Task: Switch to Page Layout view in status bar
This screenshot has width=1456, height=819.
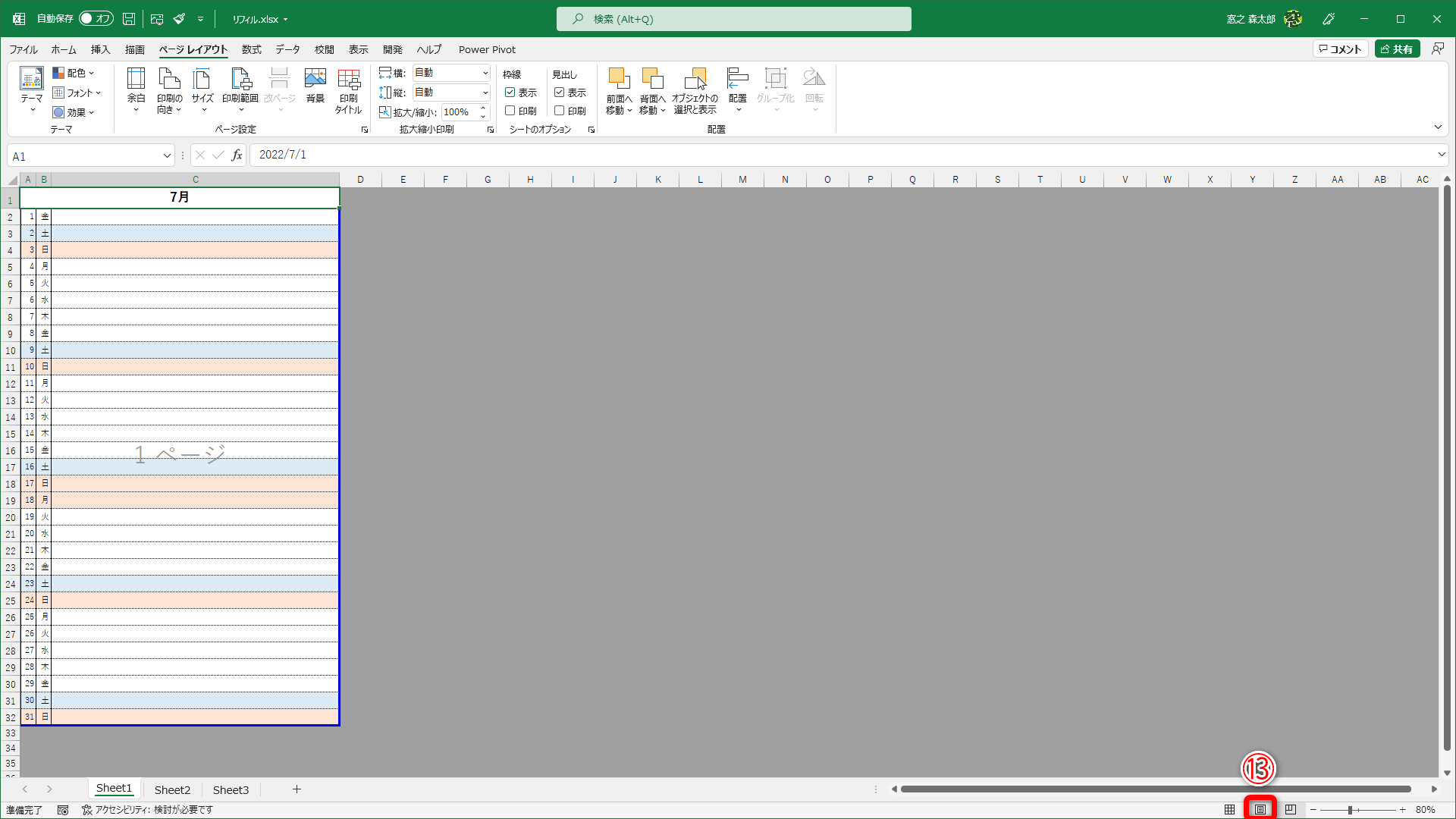Action: click(x=1260, y=809)
